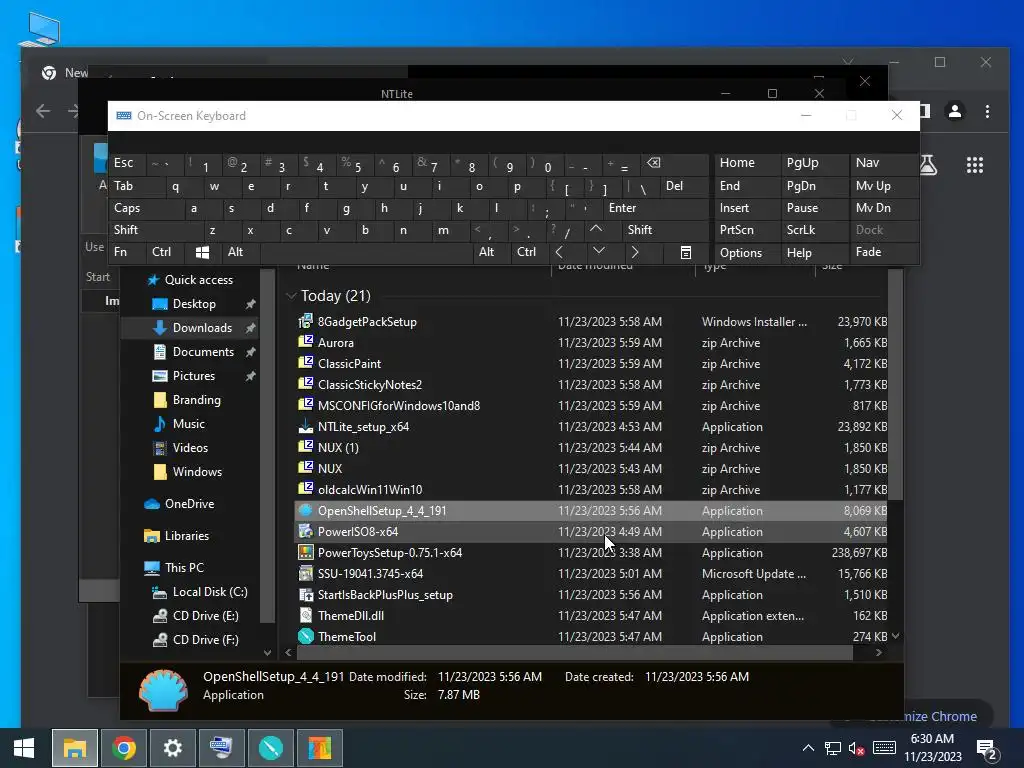Click the Windows logo key on keyboard

coord(202,252)
